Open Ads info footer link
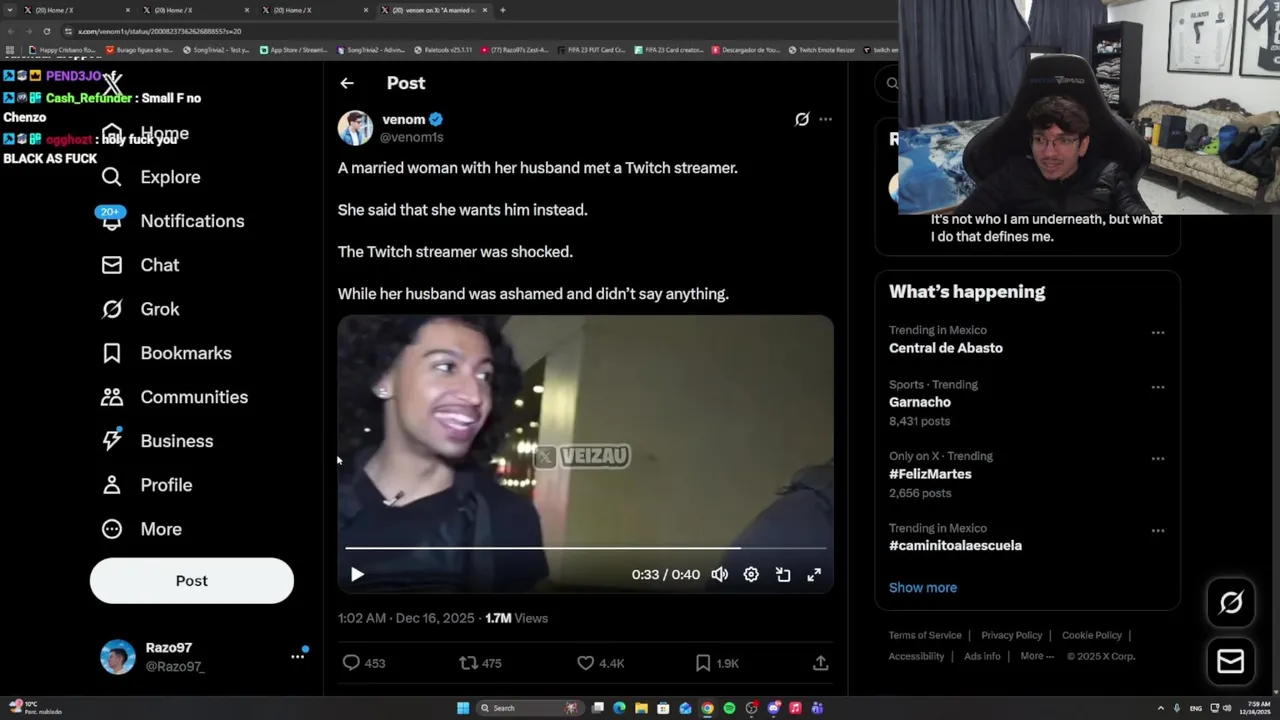Screen dimensions: 1280x720 (x=982, y=656)
